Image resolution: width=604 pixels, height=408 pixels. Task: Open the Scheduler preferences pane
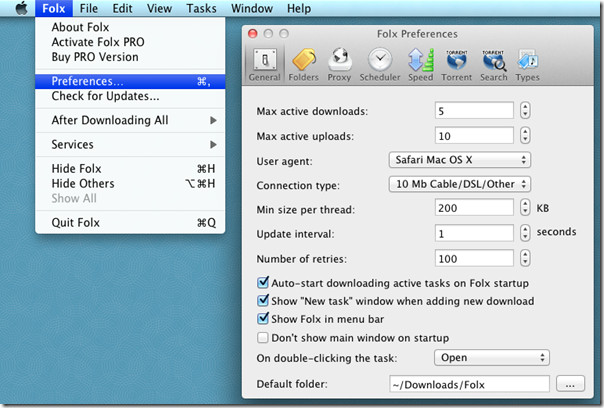[380, 65]
